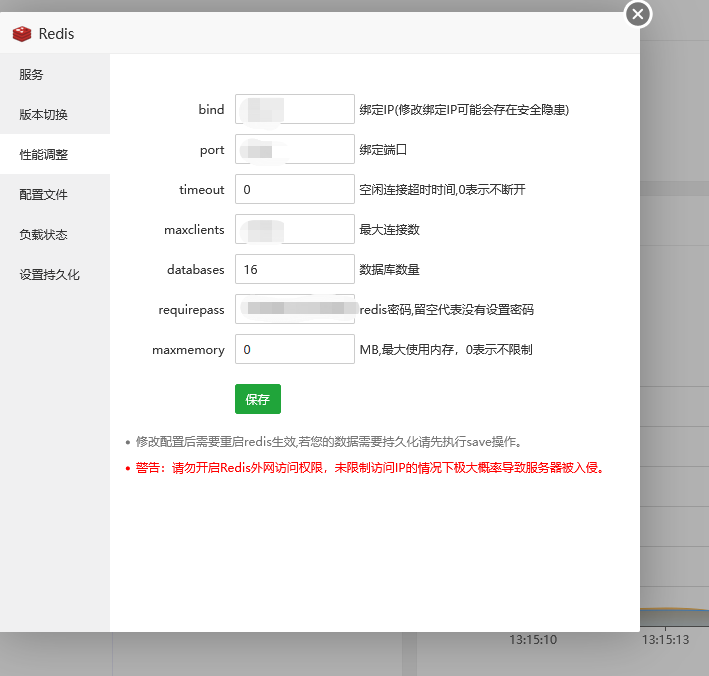The height and width of the screenshot is (676, 709).
Task: Close the Redis dialog with the X button
Action: click(x=638, y=14)
